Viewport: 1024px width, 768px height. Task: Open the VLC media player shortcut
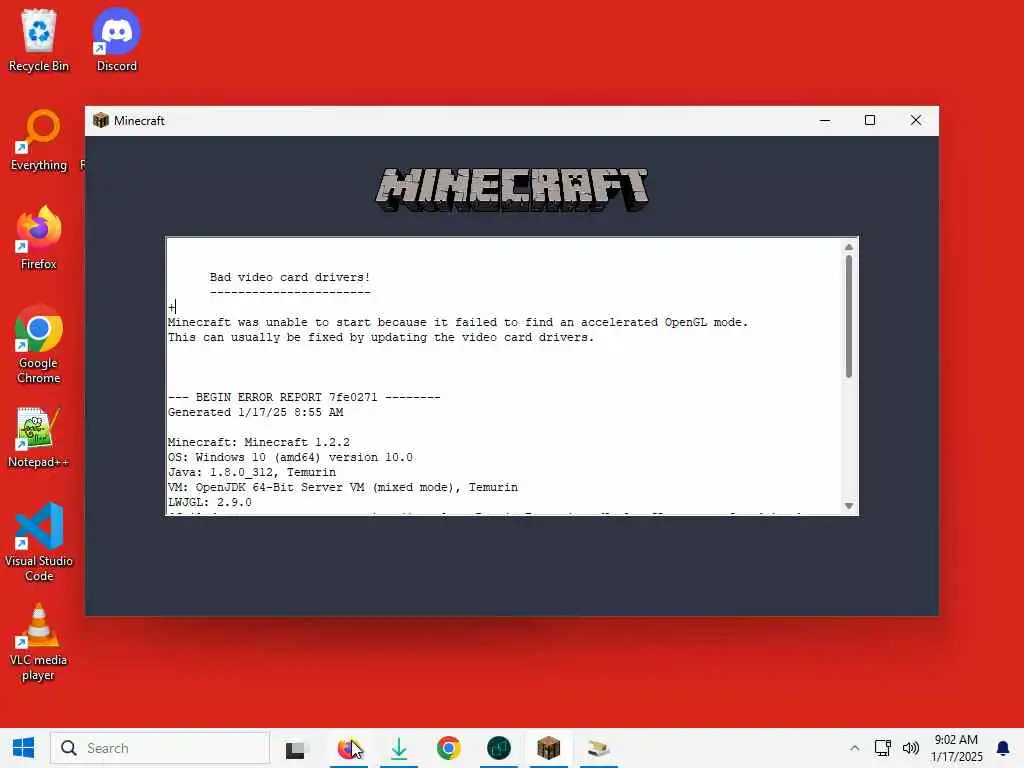click(39, 643)
